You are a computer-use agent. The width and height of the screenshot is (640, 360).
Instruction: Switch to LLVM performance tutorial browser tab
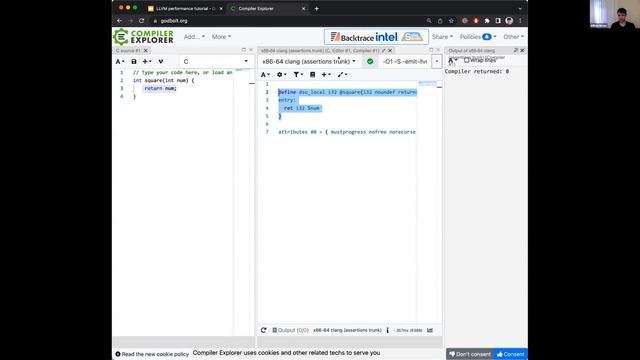click(185, 9)
